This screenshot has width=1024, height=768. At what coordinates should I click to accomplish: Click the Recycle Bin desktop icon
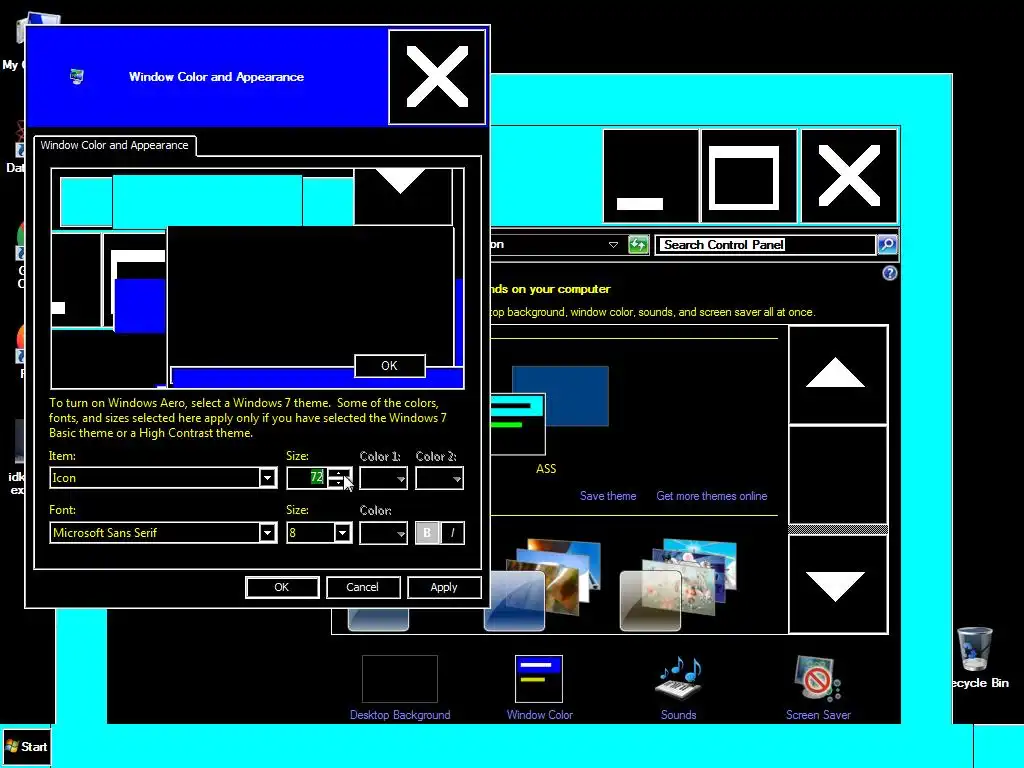pyautogui.click(x=974, y=648)
